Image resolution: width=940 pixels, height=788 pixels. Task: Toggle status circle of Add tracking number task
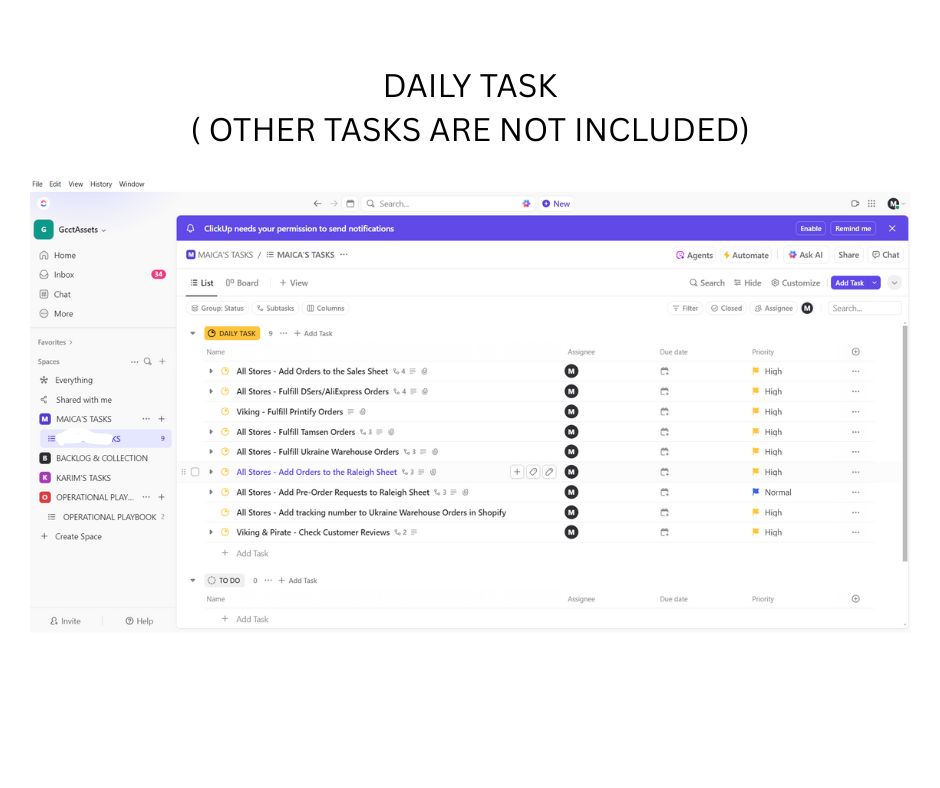(x=225, y=513)
